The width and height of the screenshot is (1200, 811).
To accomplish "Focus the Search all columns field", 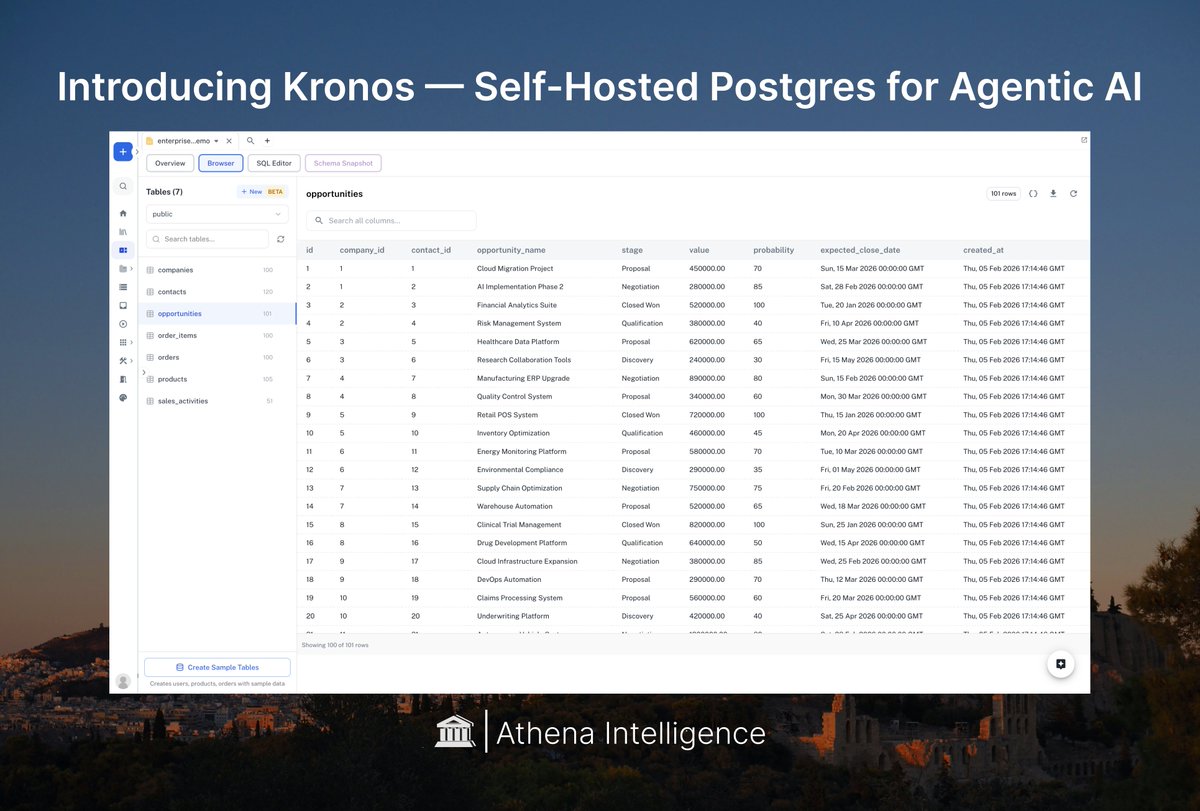I will [391, 220].
